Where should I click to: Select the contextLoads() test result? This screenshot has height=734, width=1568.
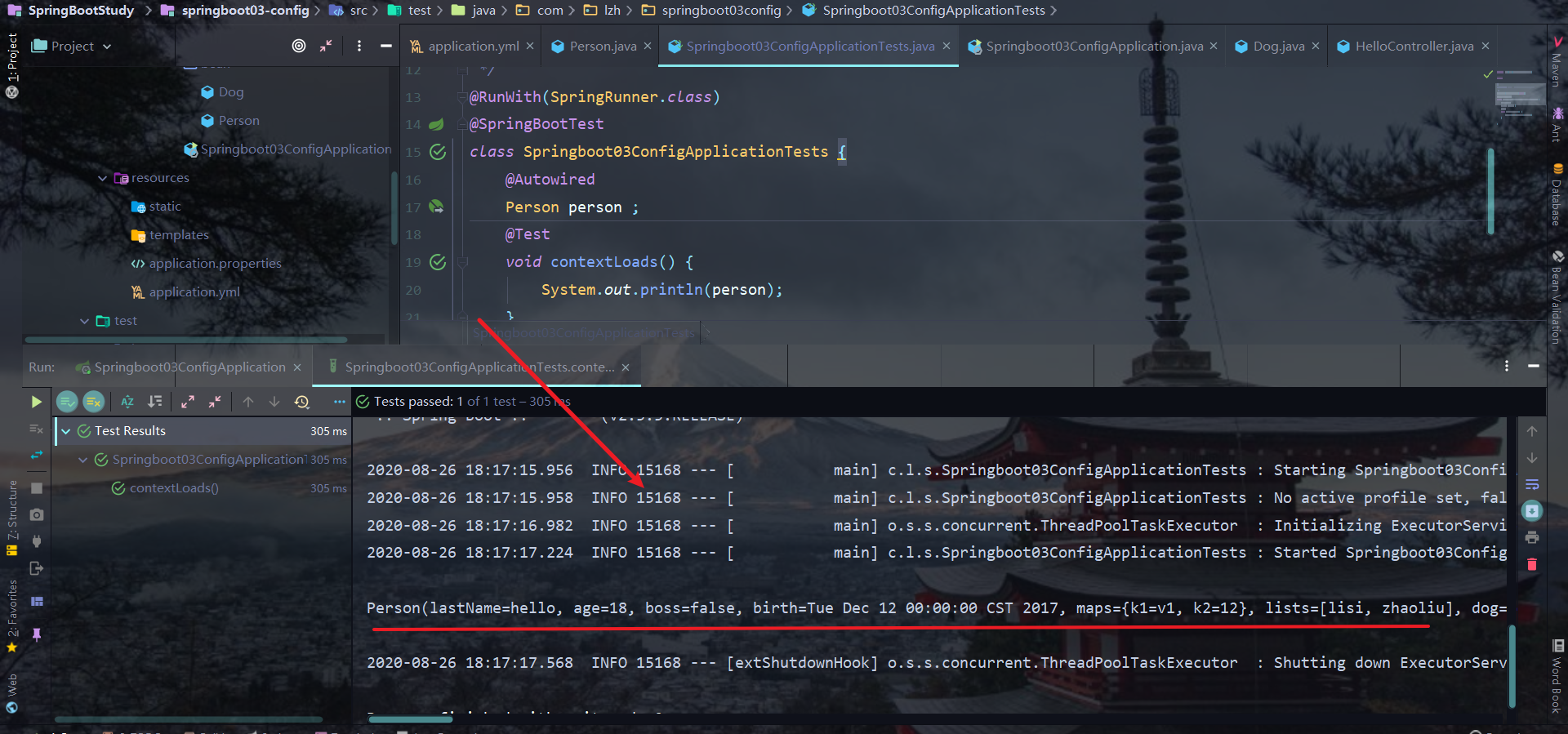pos(174,488)
